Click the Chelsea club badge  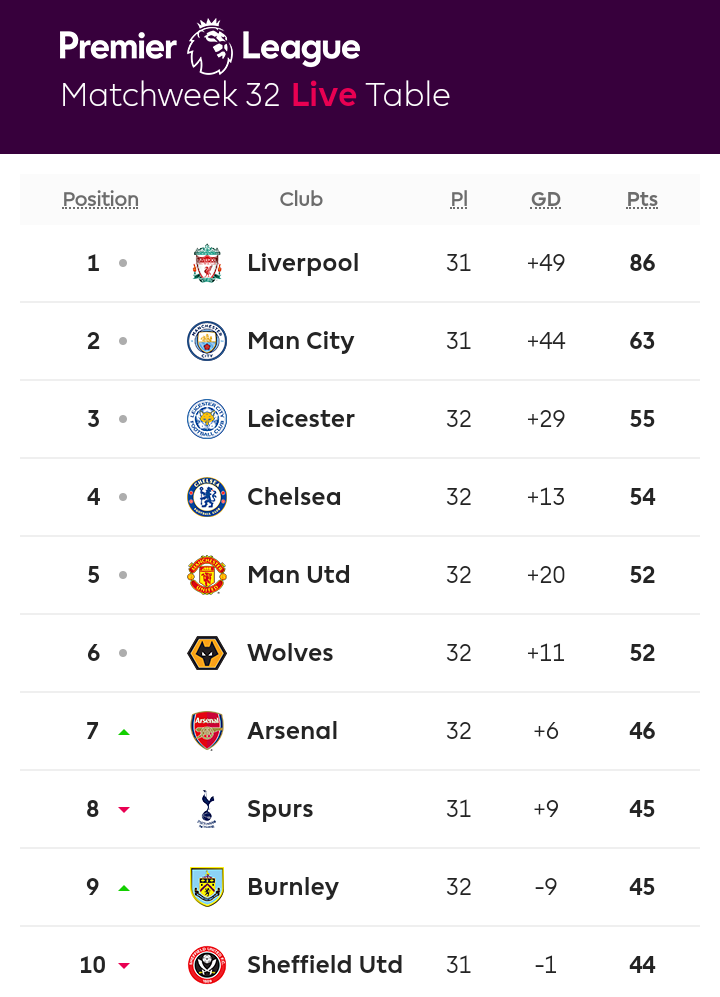click(x=207, y=497)
